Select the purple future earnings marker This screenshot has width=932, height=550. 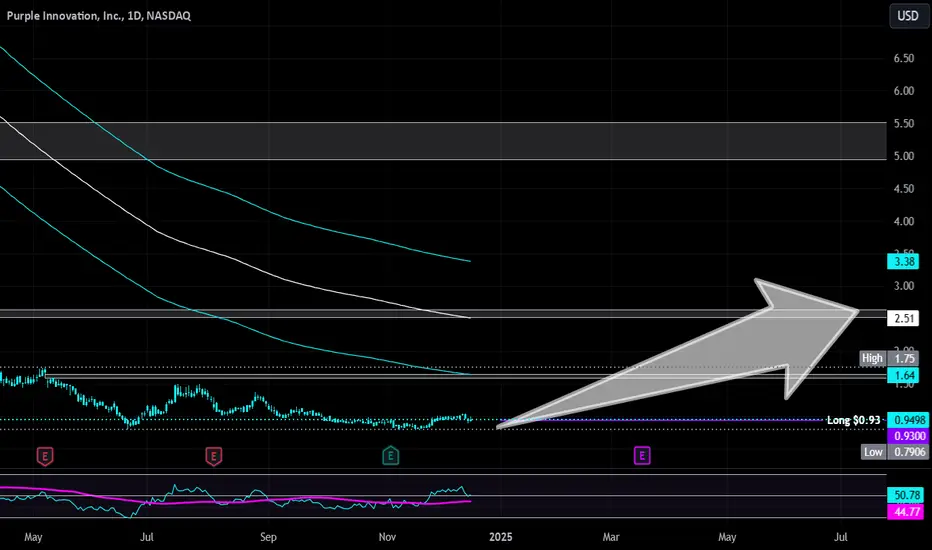[x=642, y=456]
